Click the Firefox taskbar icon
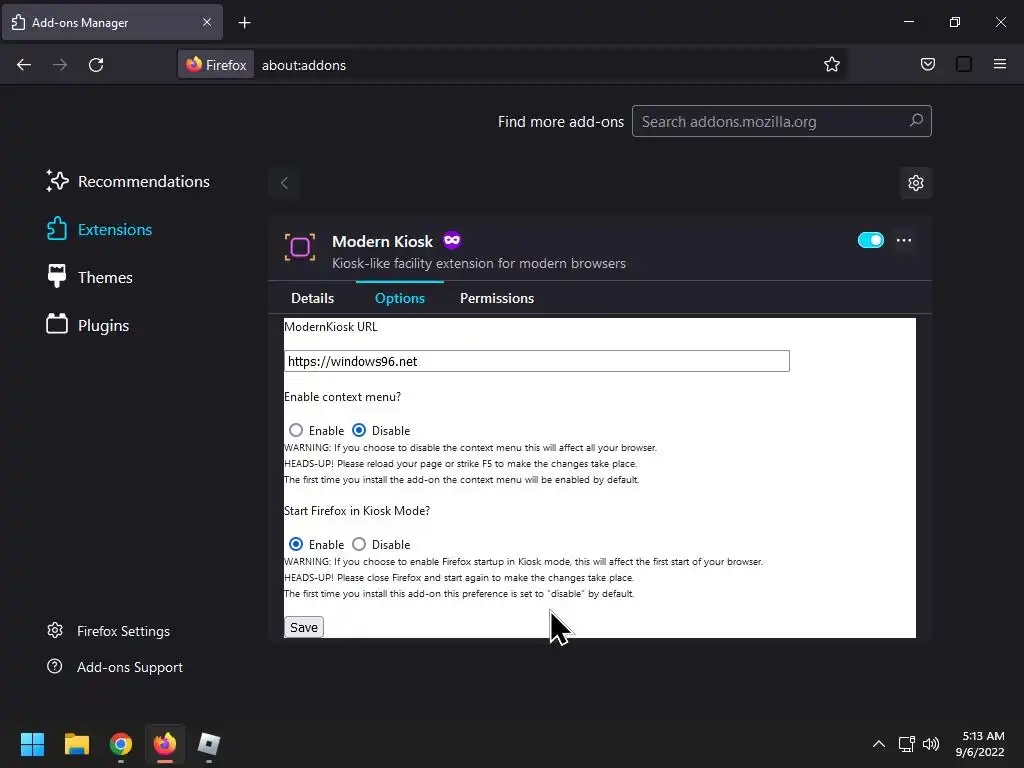 pos(165,744)
